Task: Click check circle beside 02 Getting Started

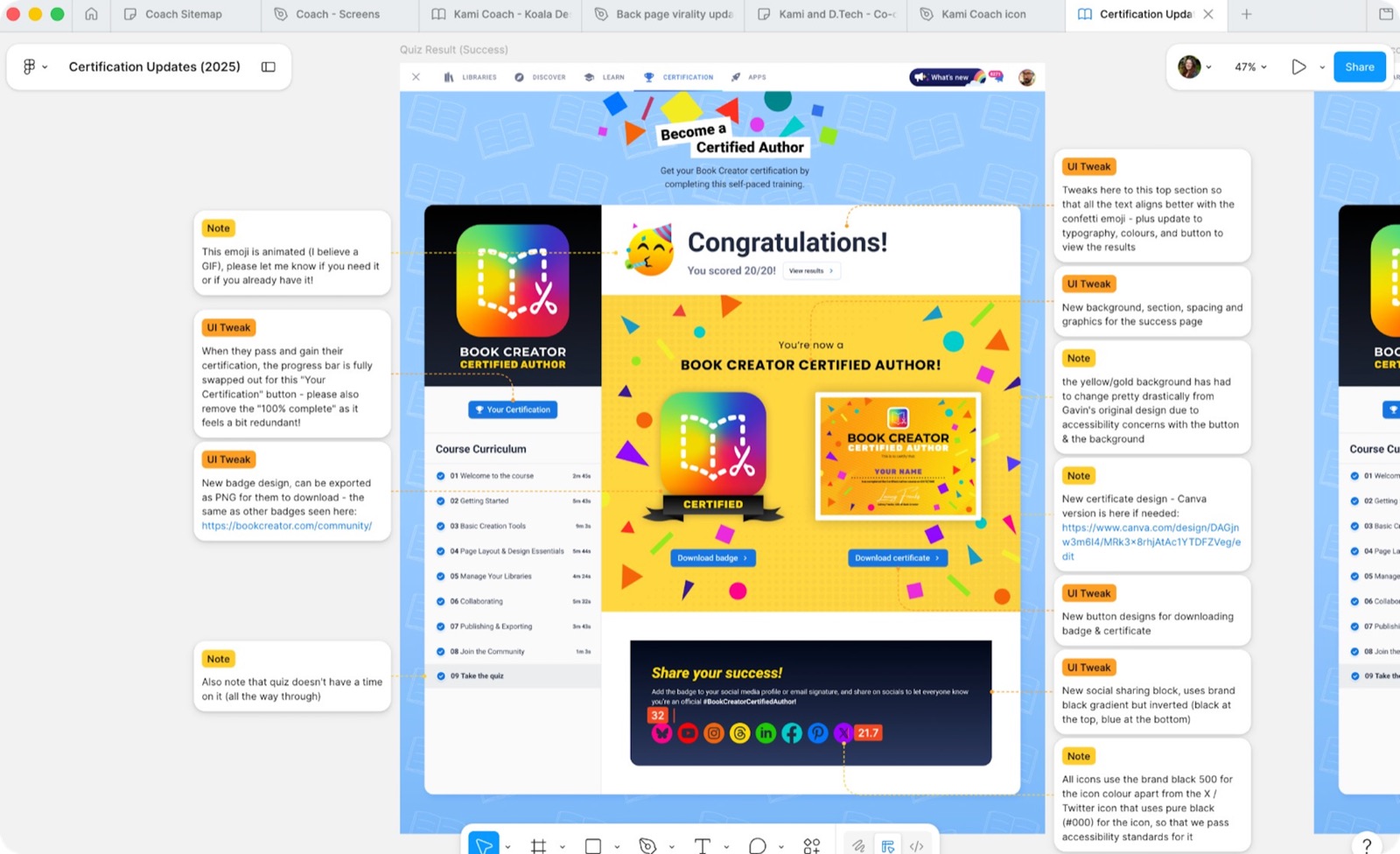Action: point(441,501)
